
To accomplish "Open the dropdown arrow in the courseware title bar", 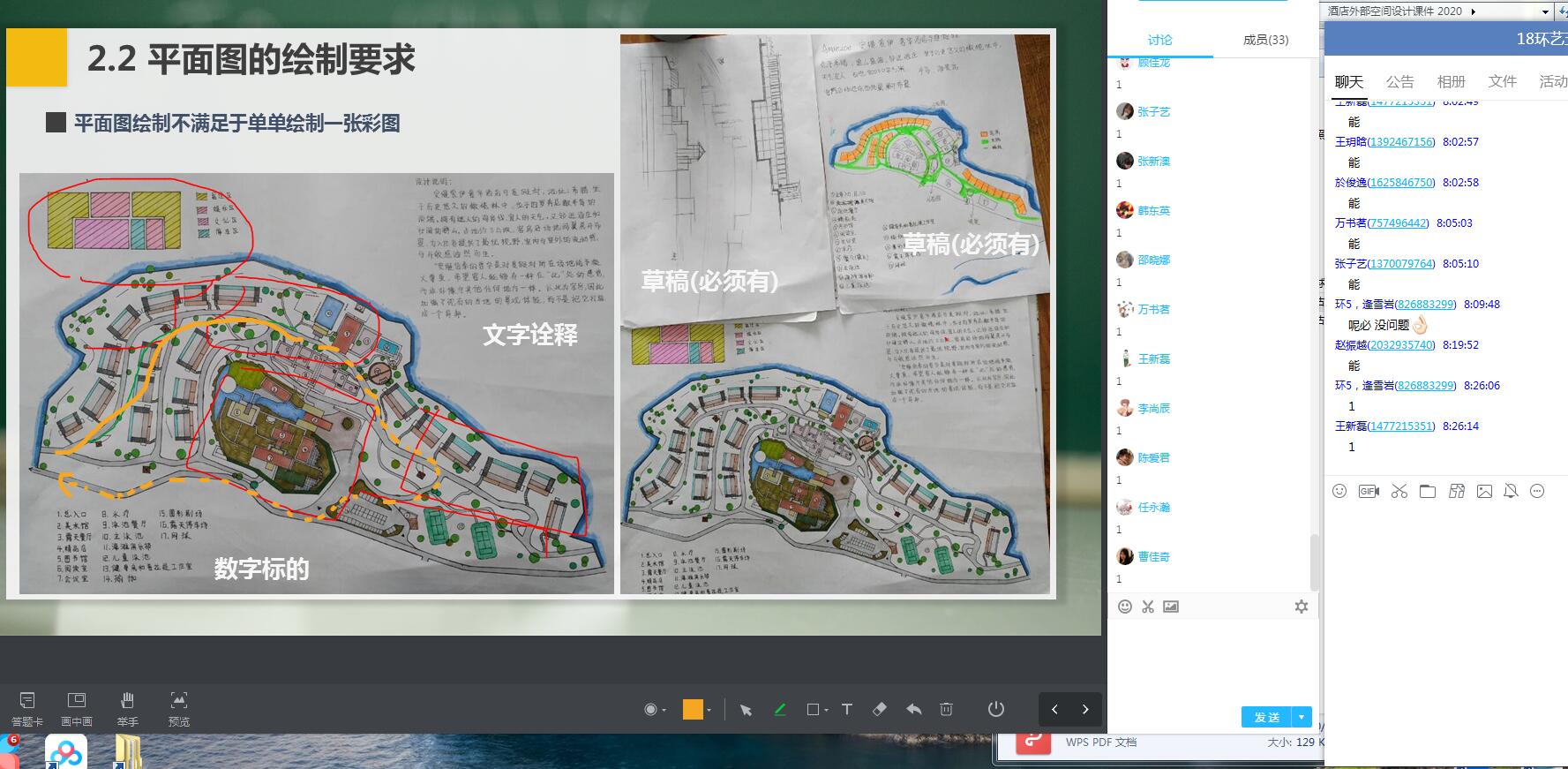I will click(x=1545, y=11).
